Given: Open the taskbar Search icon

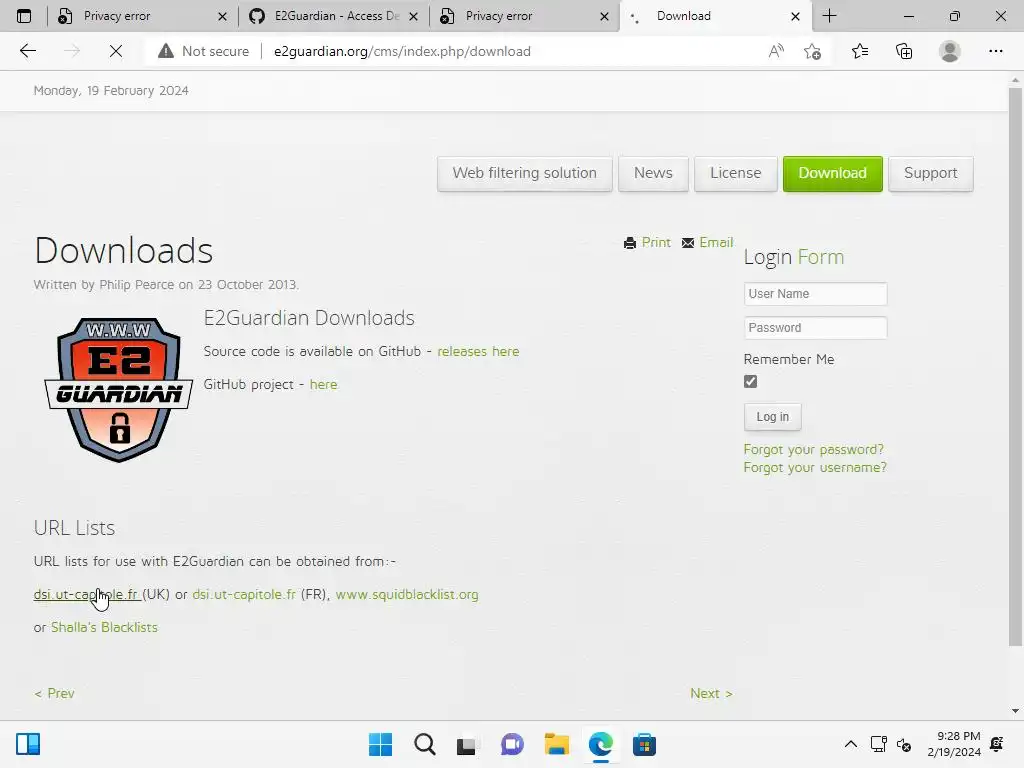Looking at the screenshot, I should 424,744.
